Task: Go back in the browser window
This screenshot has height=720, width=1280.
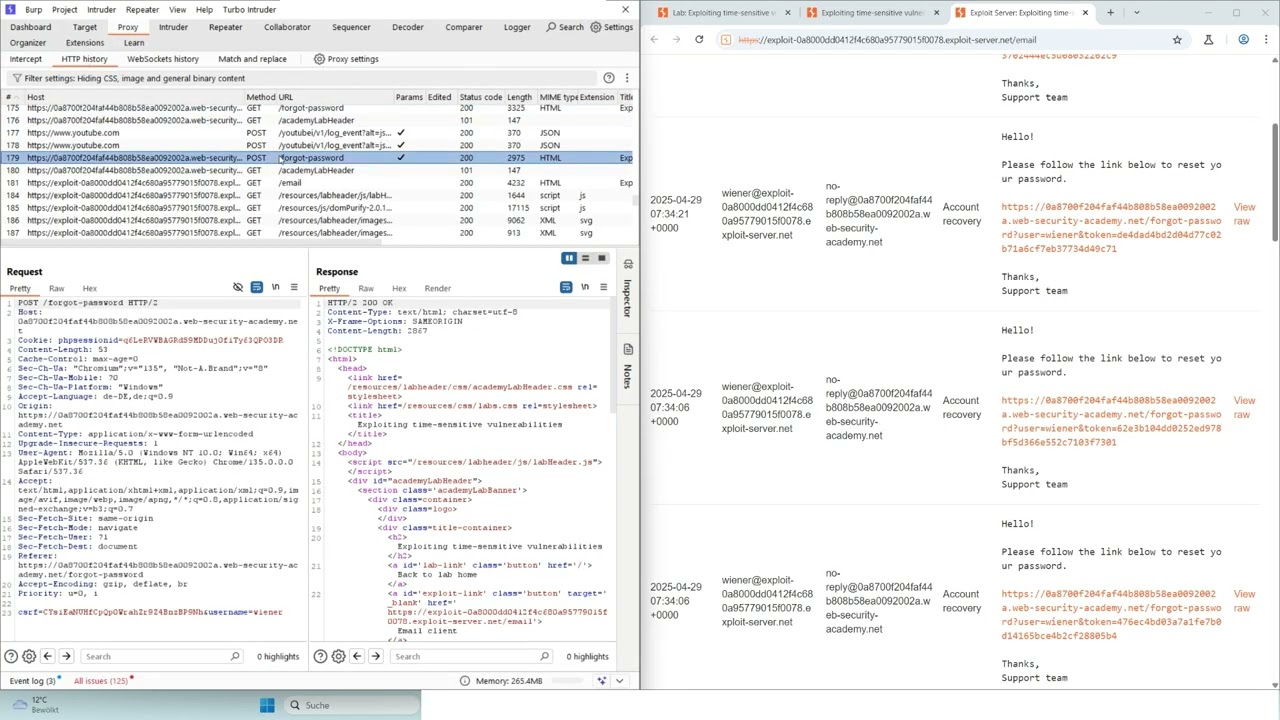Action: coord(654,40)
